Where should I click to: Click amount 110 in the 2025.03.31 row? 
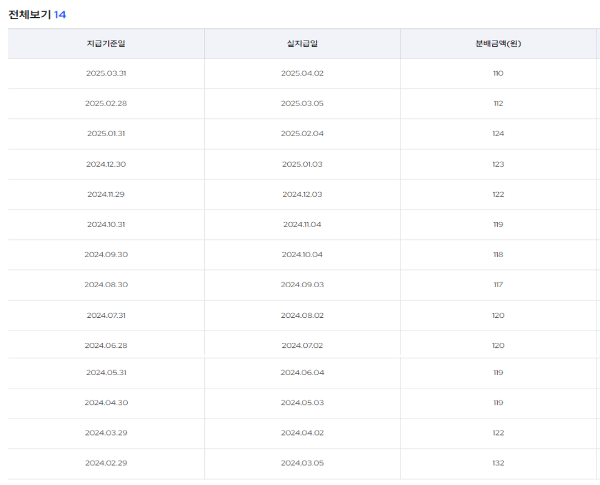pyautogui.click(x=498, y=73)
